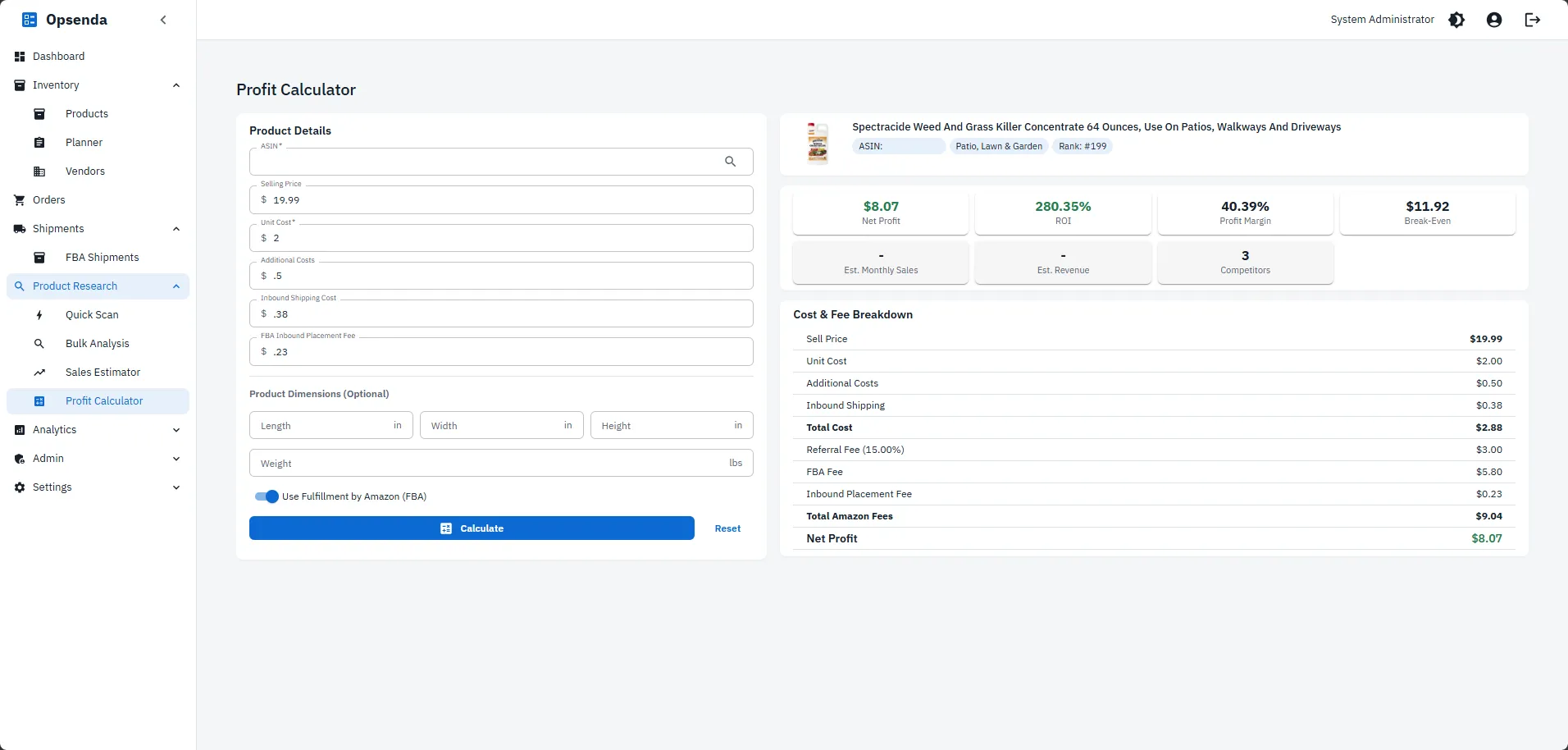The width and height of the screenshot is (1568, 750).
Task: Click the FBA Shipments box icon
Action: coord(39,258)
